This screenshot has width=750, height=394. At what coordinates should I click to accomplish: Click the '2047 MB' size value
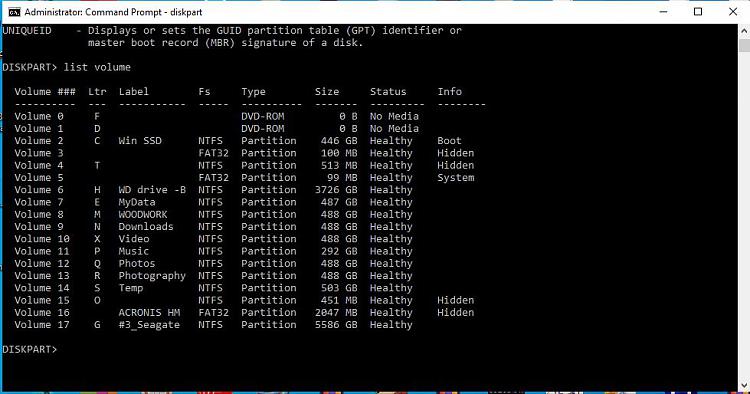336,313
